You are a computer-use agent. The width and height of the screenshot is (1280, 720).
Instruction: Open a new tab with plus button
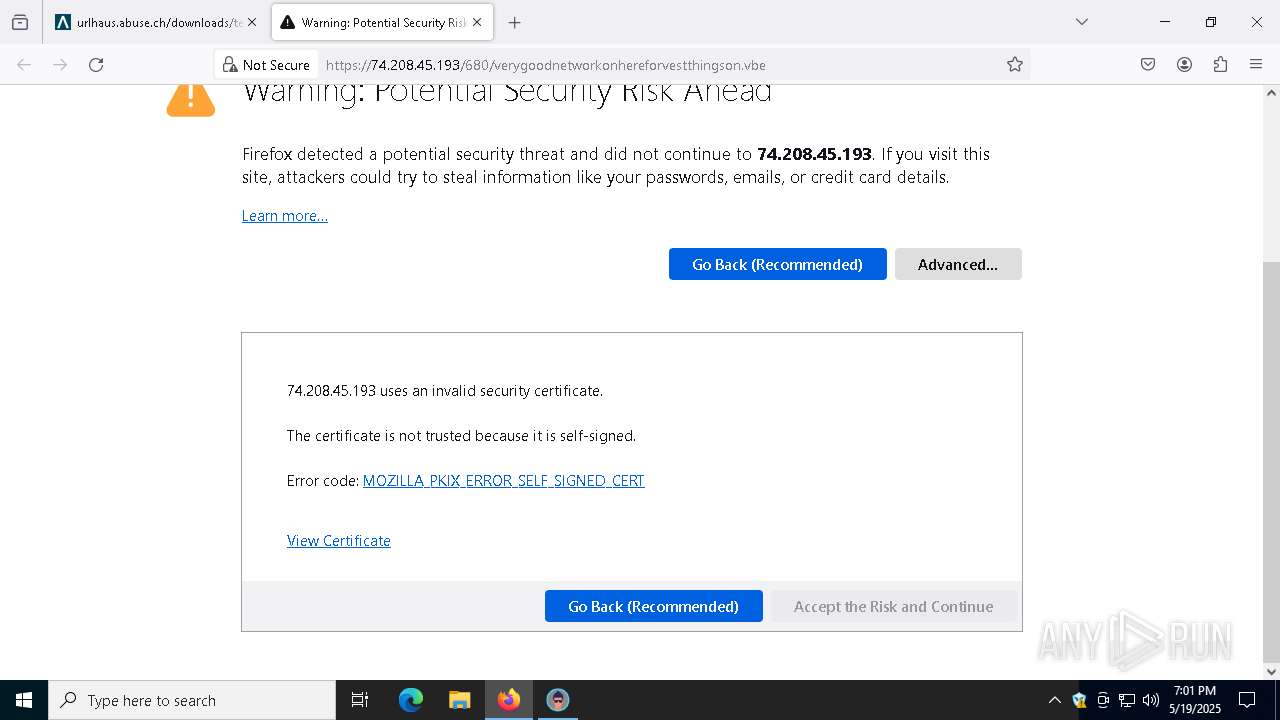pos(514,22)
